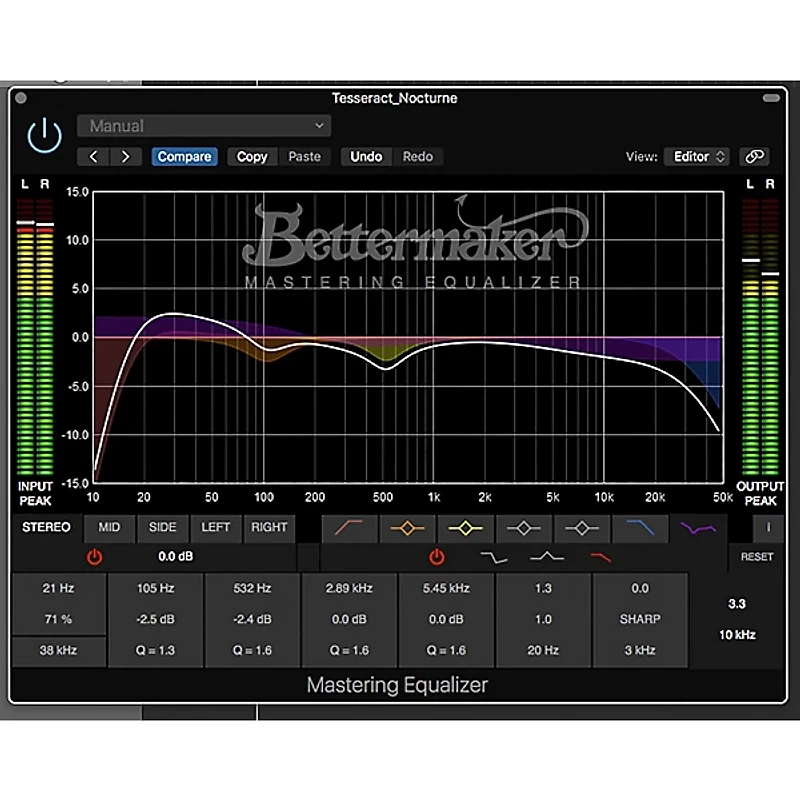Click the window close dot
This screenshot has height=800, width=800.
(x=21, y=98)
